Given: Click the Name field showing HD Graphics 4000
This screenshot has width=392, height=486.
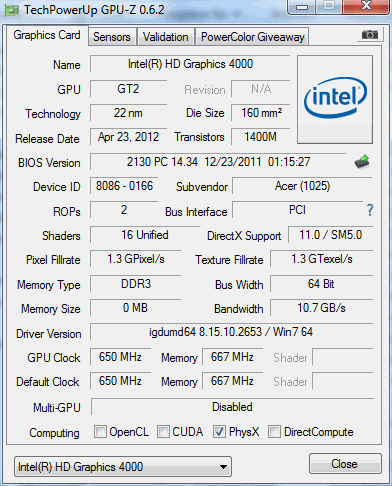Looking at the screenshot, I should tap(190, 64).
